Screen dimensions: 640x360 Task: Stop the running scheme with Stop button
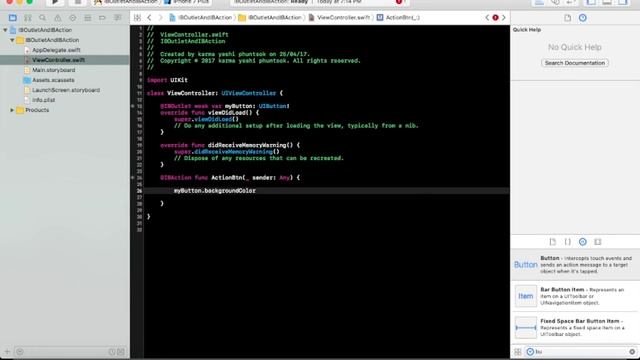(77, 2)
